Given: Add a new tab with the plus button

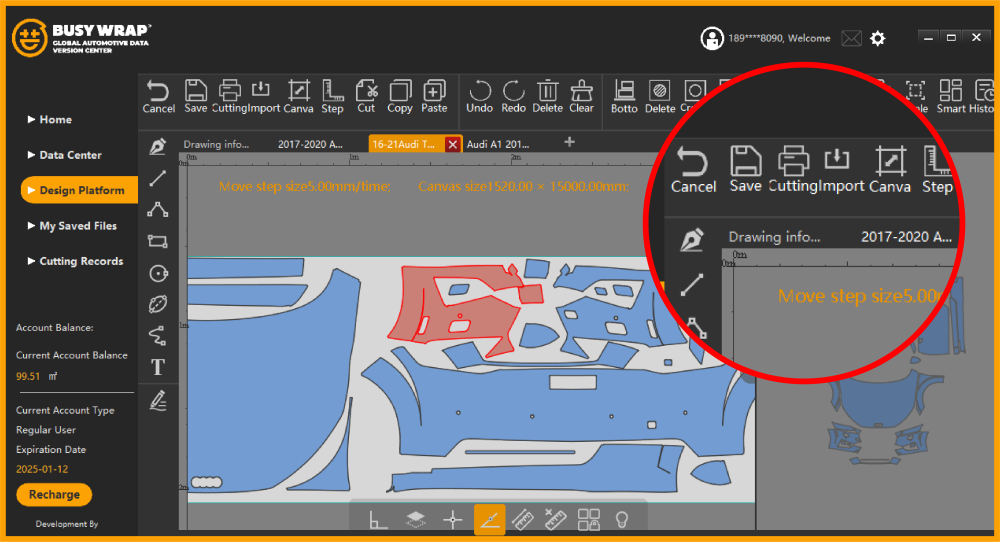Looking at the screenshot, I should tap(570, 142).
